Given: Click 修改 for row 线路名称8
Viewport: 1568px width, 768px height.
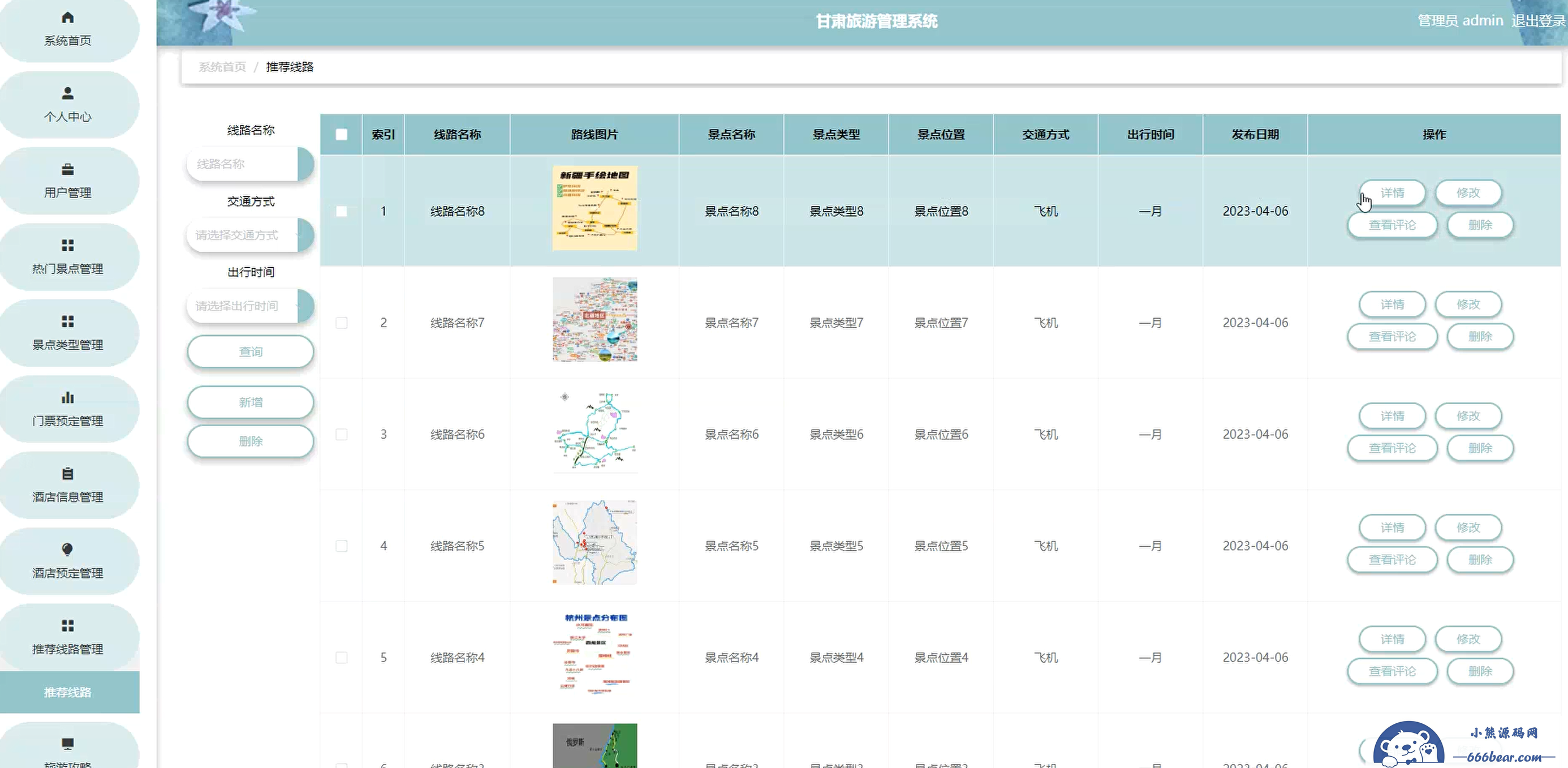Looking at the screenshot, I should click(1468, 192).
